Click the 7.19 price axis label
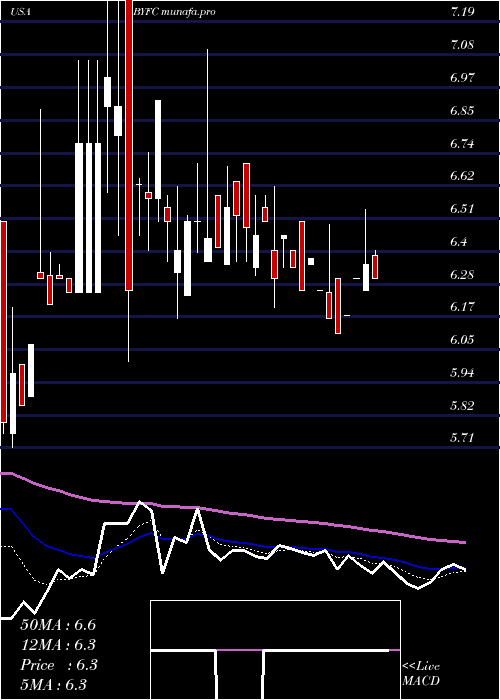Viewport: 500px width, 700px height. tap(462, 12)
